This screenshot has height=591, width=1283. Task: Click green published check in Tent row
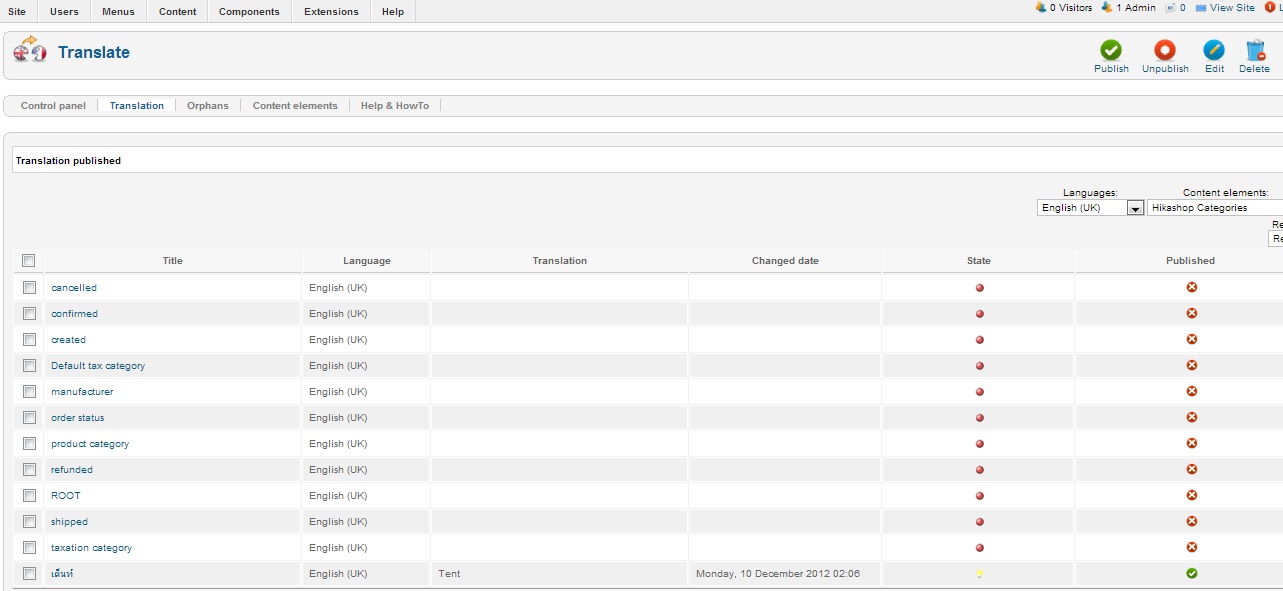pos(1191,573)
